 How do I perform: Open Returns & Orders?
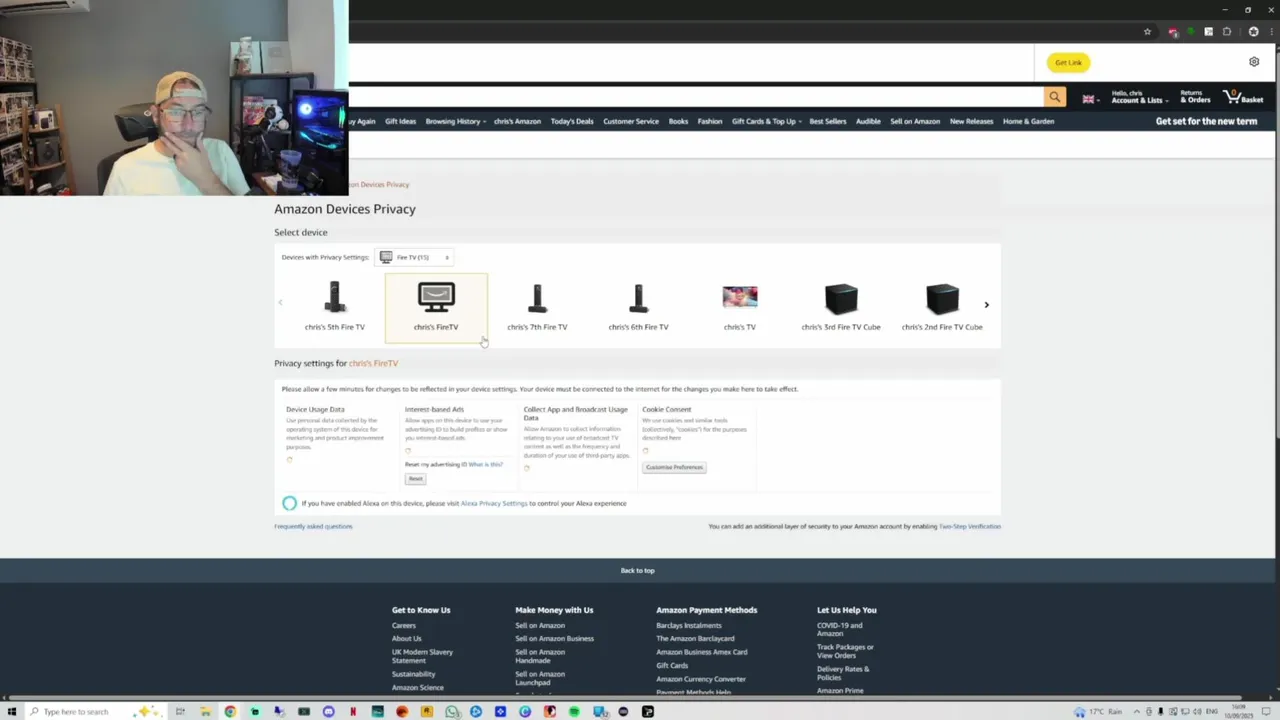pos(1195,97)
